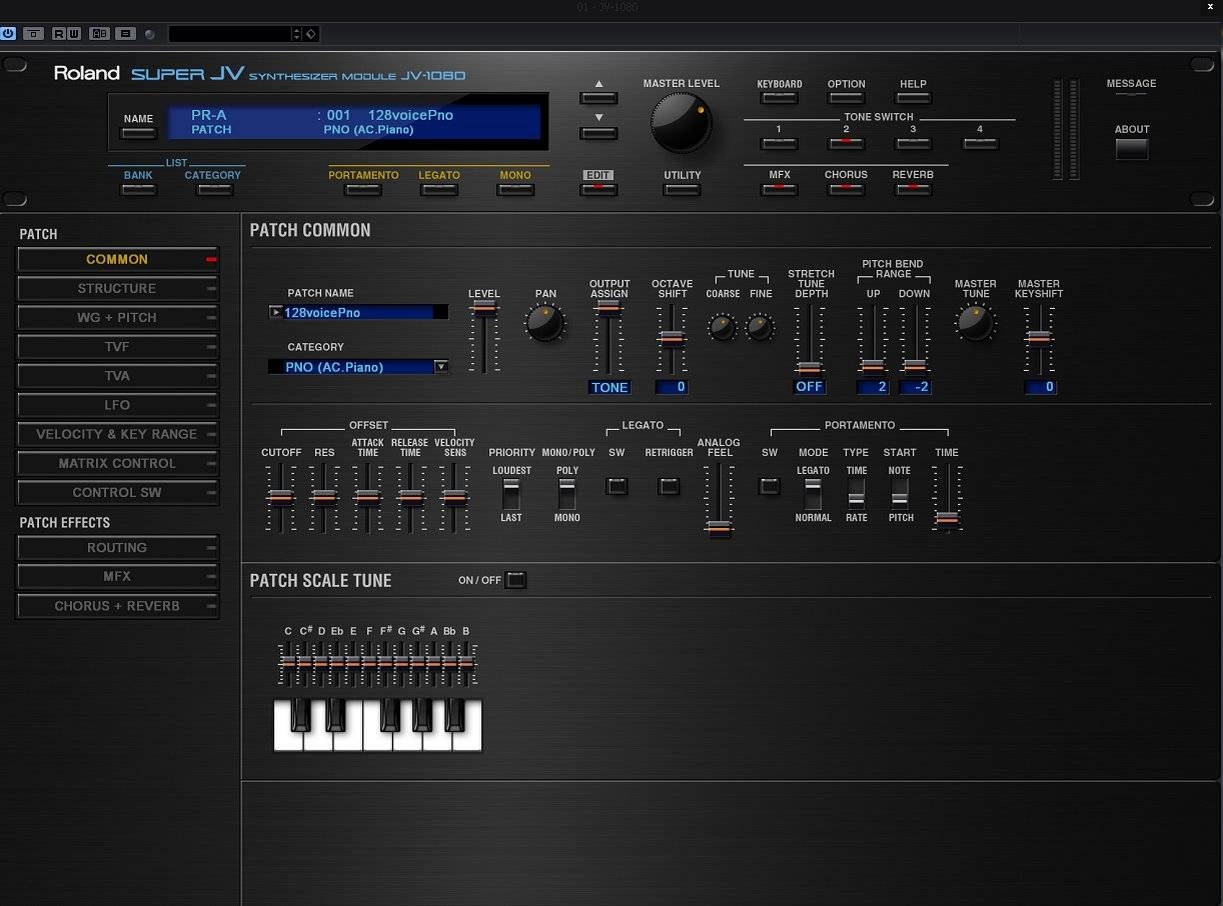Toggle the Legato RETRIGGER button
Screen dimensions: 1223x906
668,486
